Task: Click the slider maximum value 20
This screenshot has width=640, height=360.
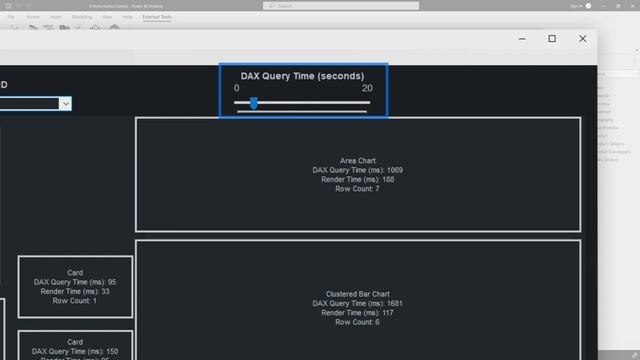Action: click(367, 88)
